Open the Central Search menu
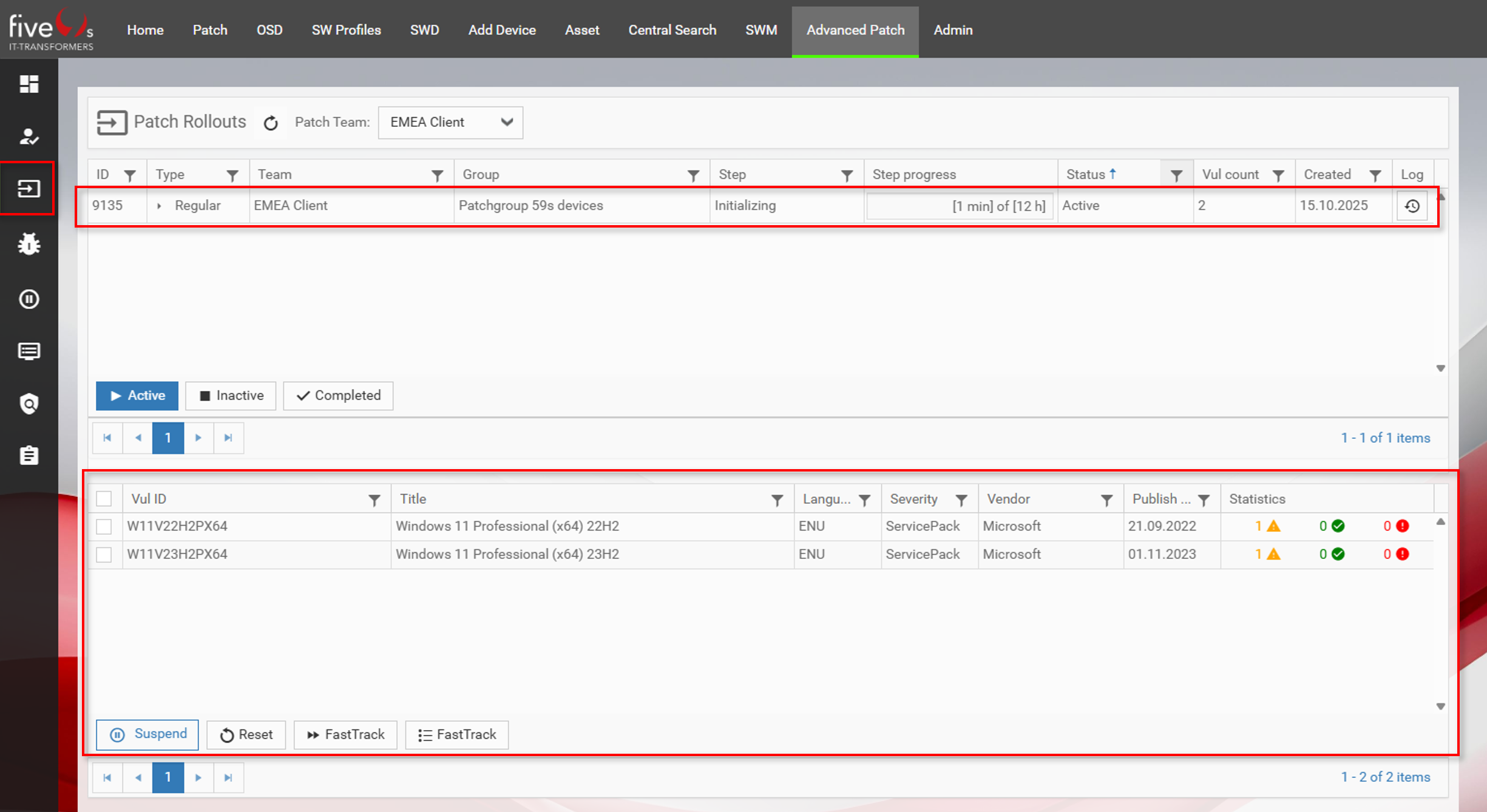This screenshot has width=1487, height=812. 672,30
